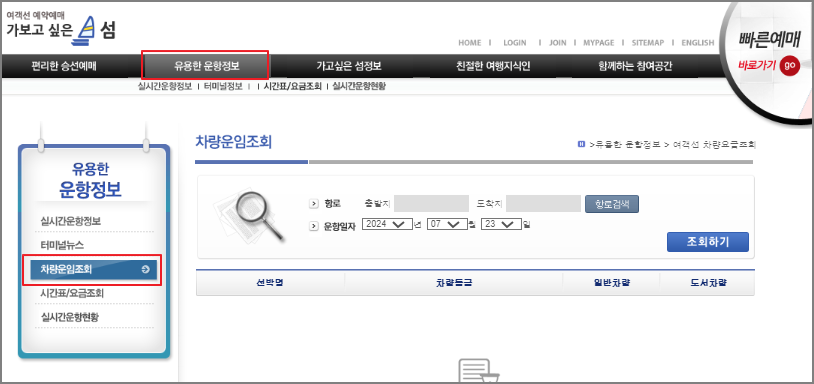The image size is (814, 384).
Task: Open the year dropdown showing 2024
Action: 387,224
